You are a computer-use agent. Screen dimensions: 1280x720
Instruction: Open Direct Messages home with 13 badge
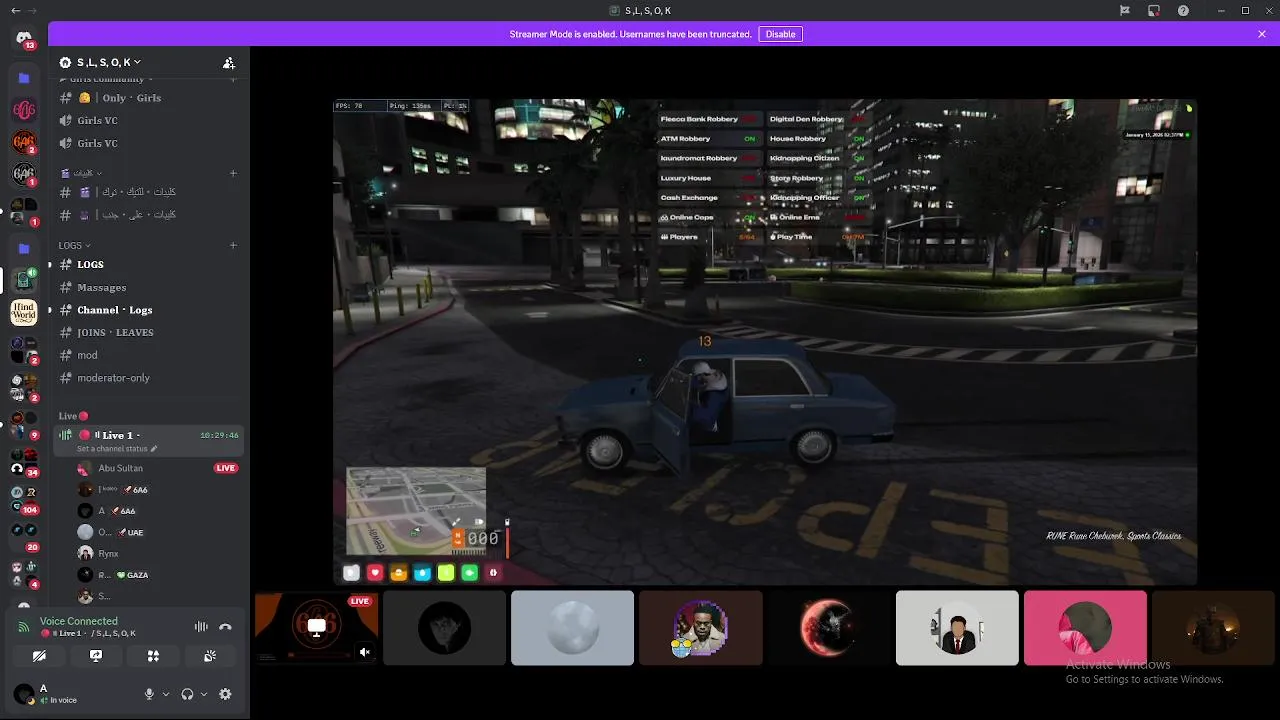click(24, 38)
